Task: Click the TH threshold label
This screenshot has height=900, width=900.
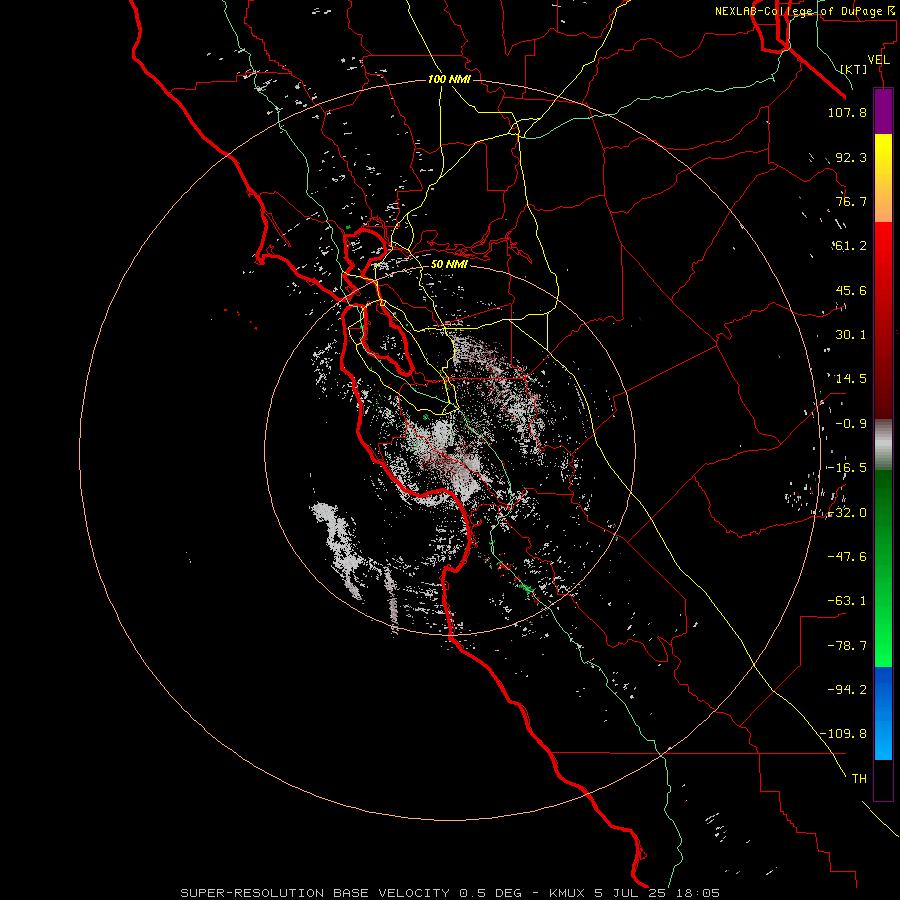Action: pos(859,778)
